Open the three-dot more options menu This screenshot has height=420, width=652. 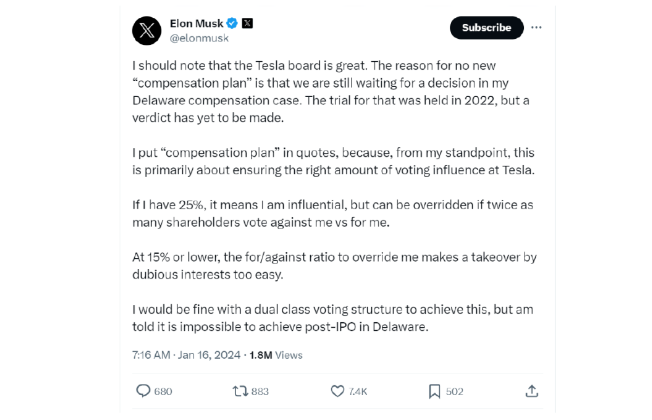[536, 27]
